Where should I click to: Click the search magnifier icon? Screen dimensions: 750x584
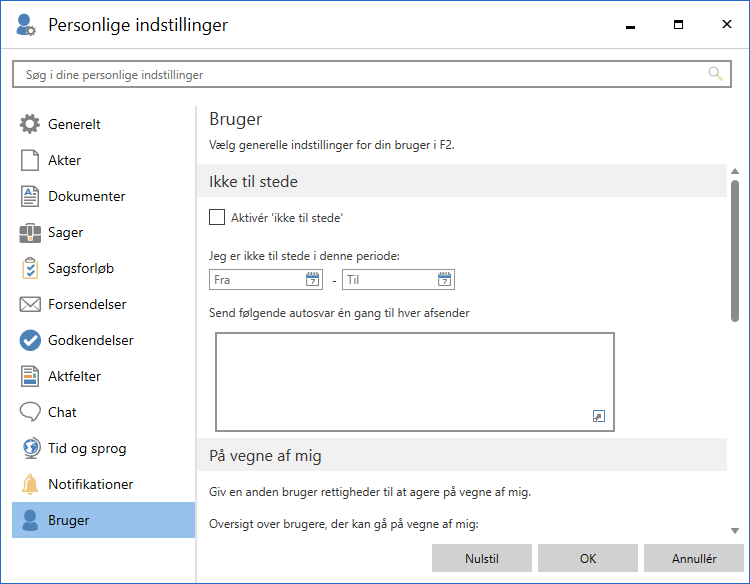click(715, 74)
